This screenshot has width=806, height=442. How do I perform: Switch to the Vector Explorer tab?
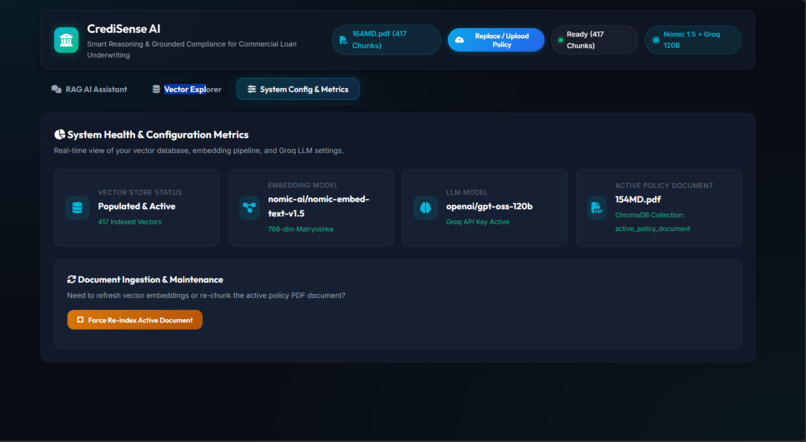point(187,89)
